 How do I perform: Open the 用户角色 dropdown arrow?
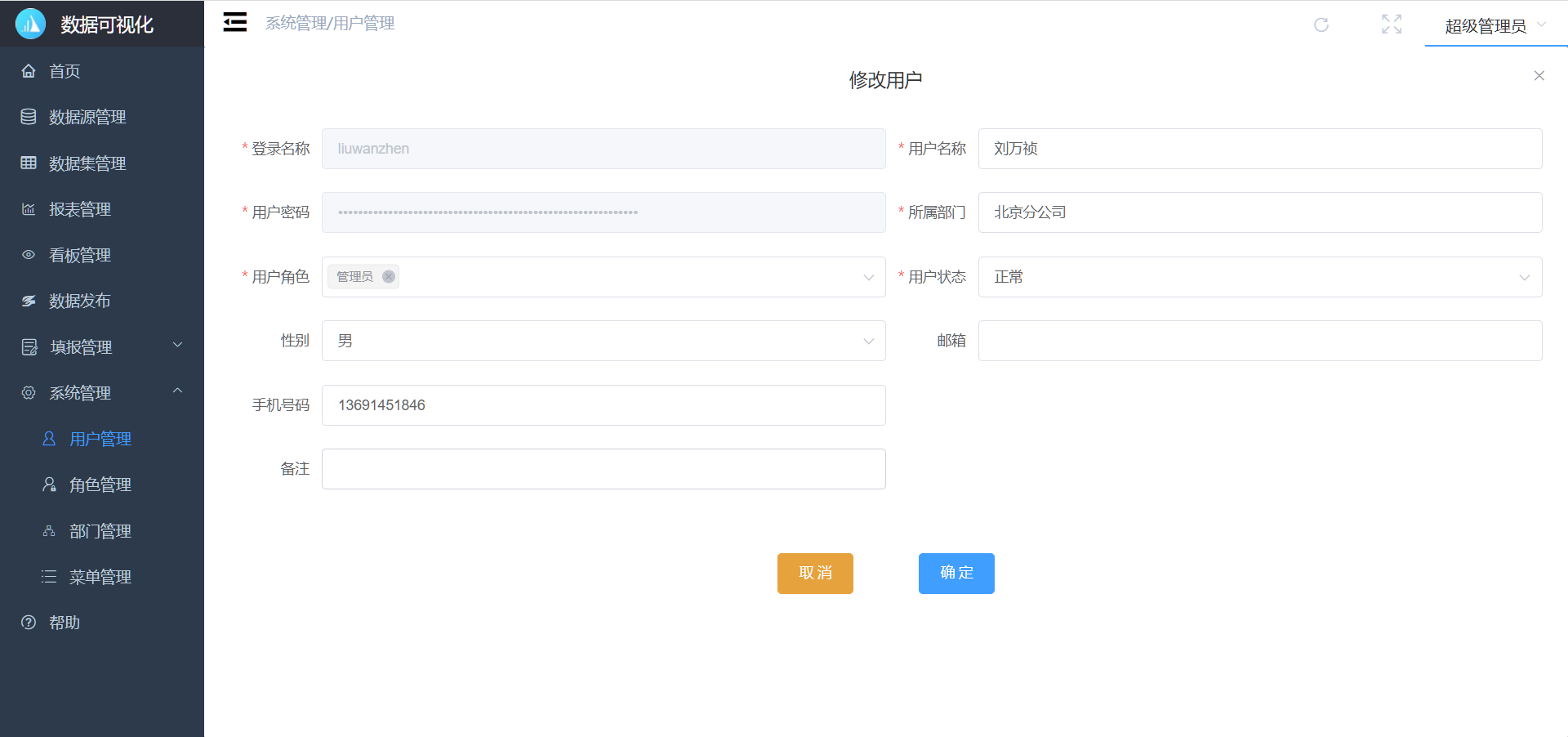point(868,277)
